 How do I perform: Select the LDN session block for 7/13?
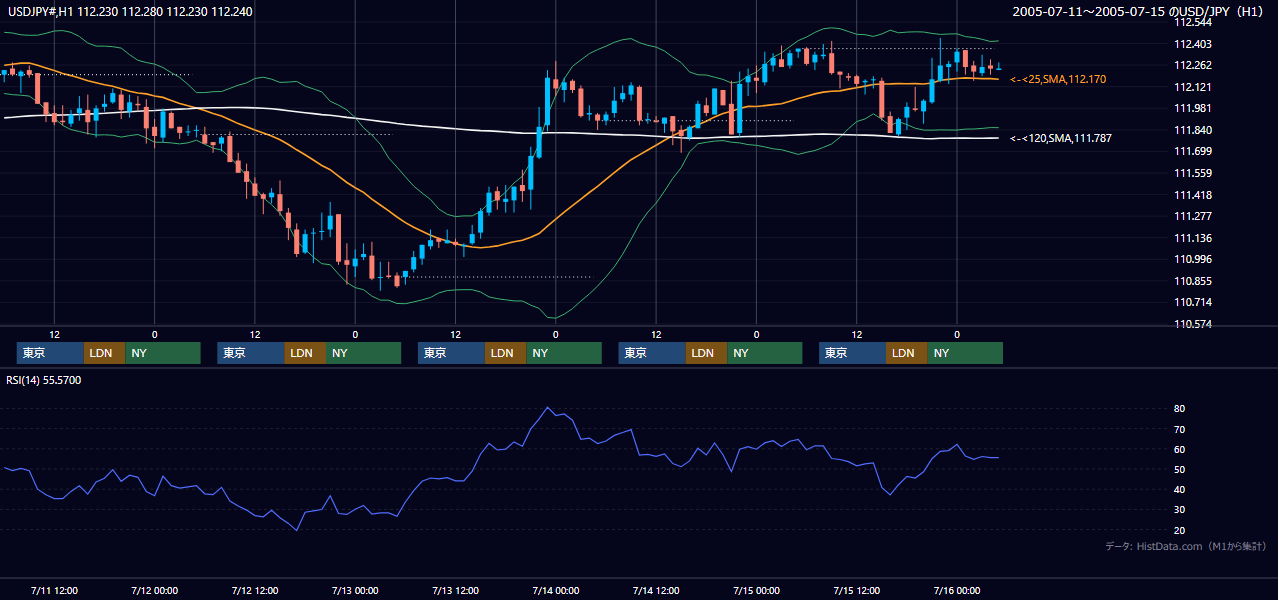(506, 353)
